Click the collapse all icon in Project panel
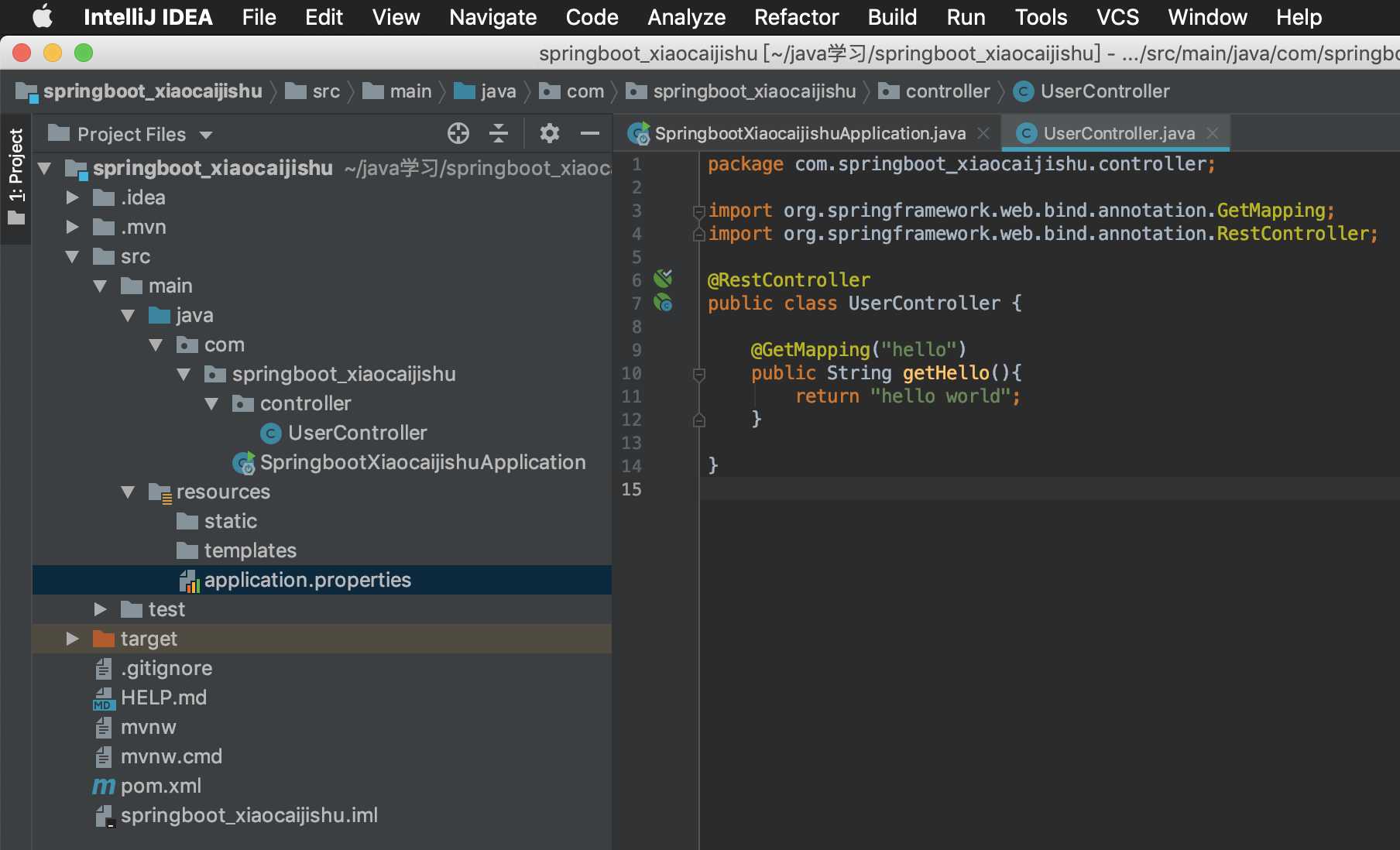 point(499,134)
